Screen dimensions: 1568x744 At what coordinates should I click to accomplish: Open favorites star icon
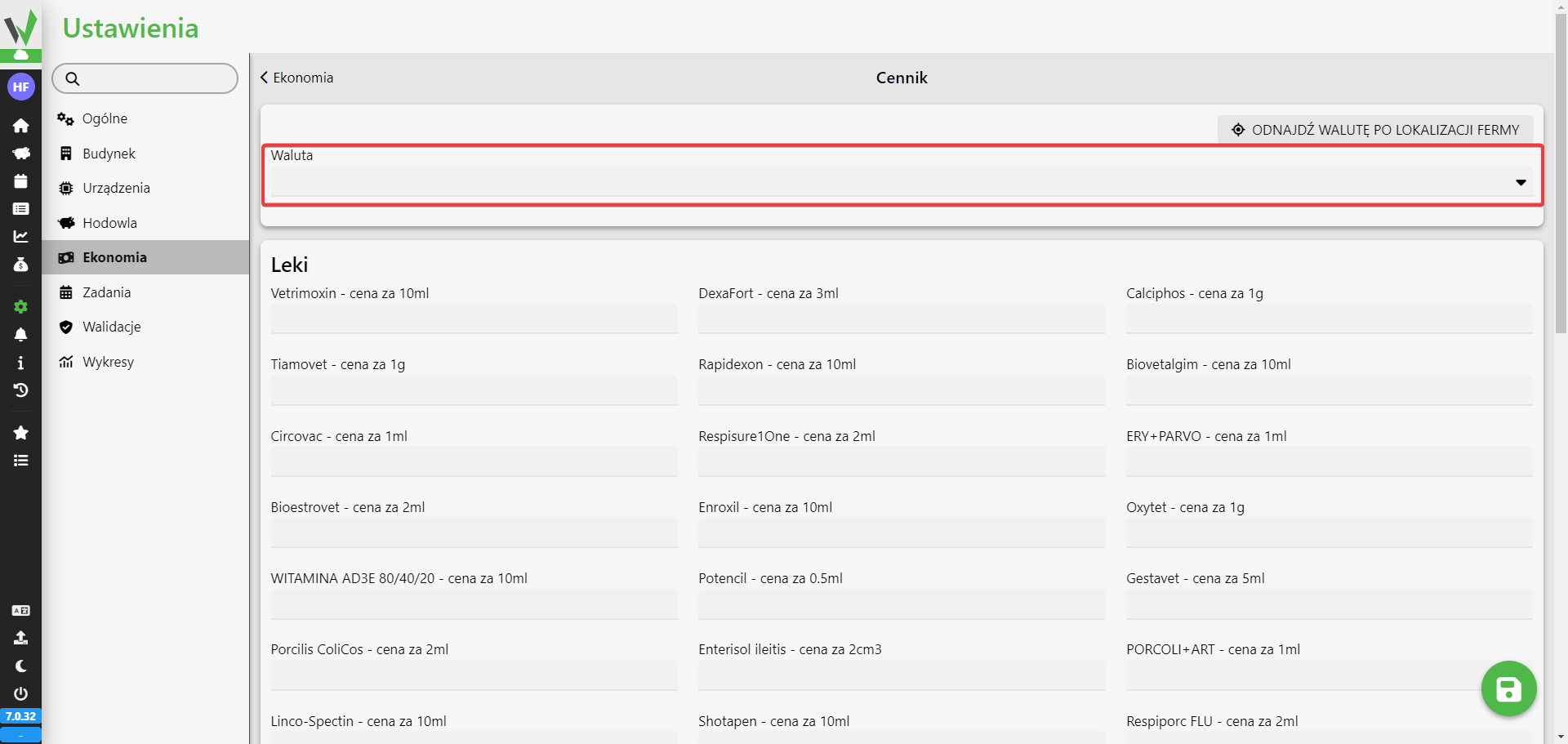point(20,433)
